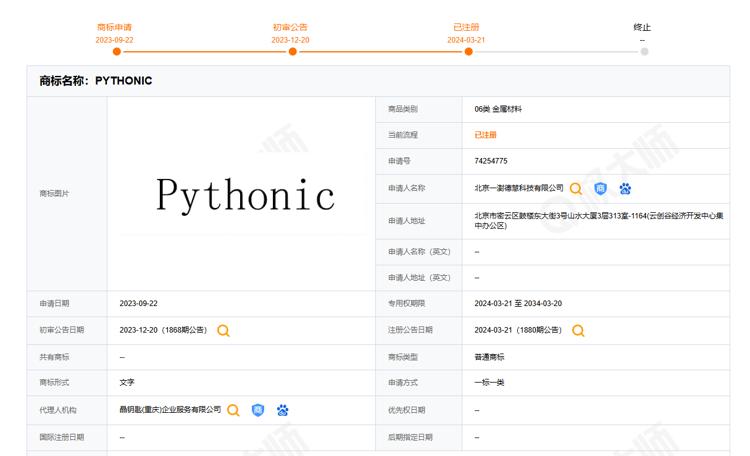Click the 商标图片 label
This screenshot has height=456, width=750.
coord(54,193)
